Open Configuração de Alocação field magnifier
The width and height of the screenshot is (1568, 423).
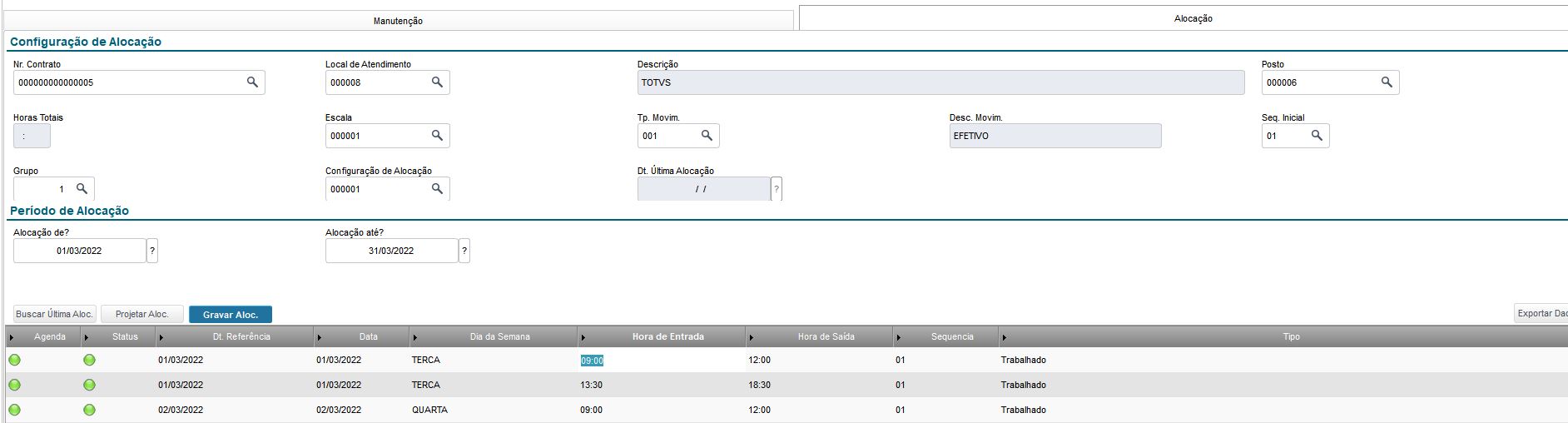(x=437, y=189)
